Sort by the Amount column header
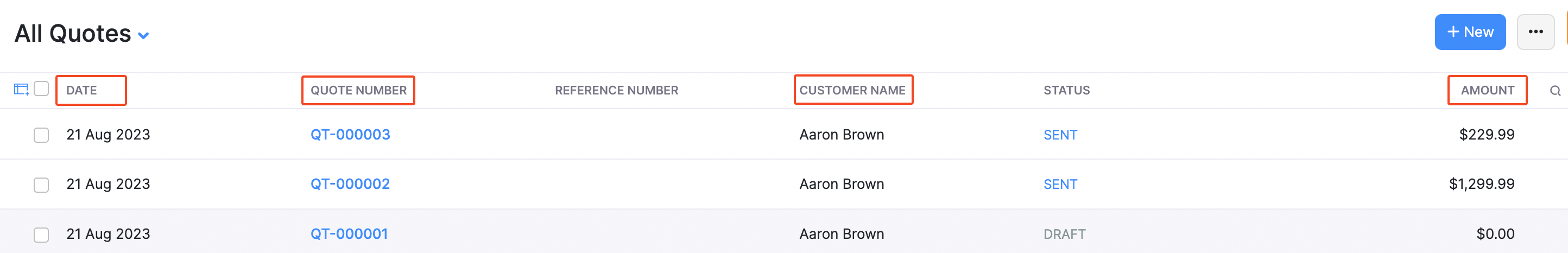1568x253 pixels. pos(1487,91)
